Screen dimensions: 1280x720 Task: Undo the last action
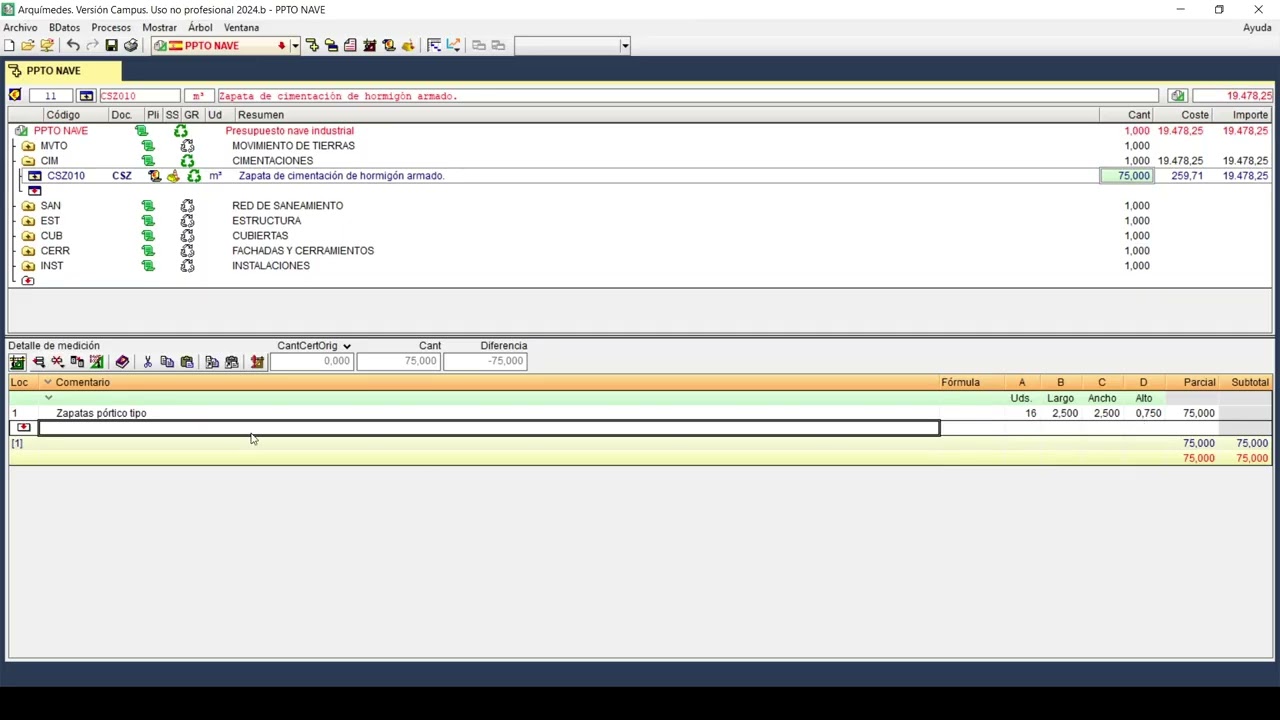tap(73, 45)
